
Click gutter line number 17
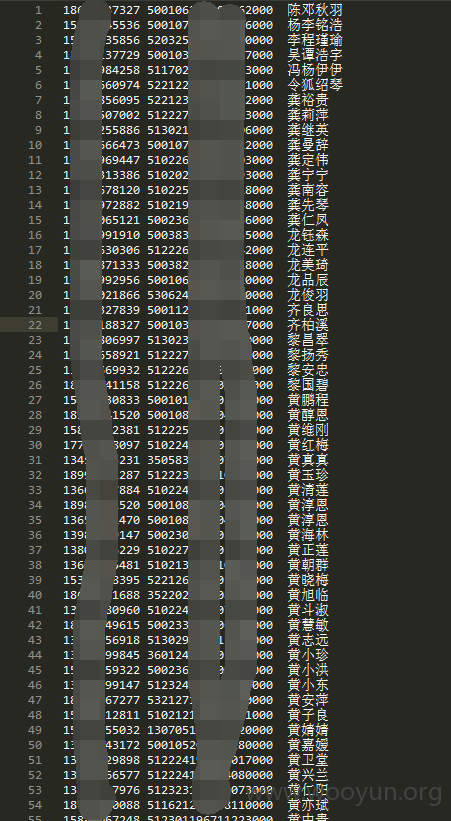(35, 250)
